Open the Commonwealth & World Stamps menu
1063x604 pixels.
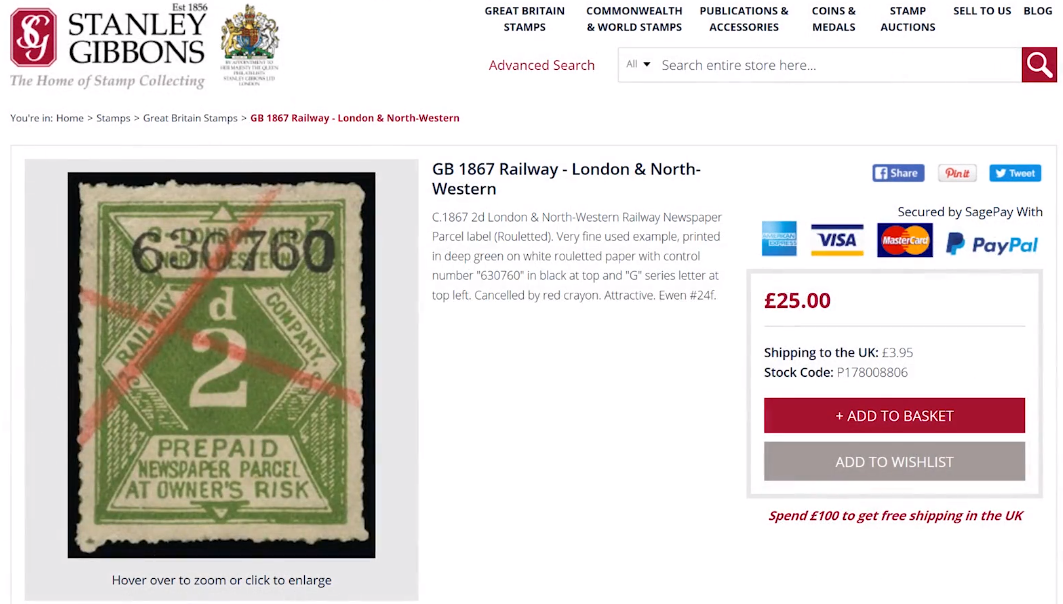(x=634, y=19)
